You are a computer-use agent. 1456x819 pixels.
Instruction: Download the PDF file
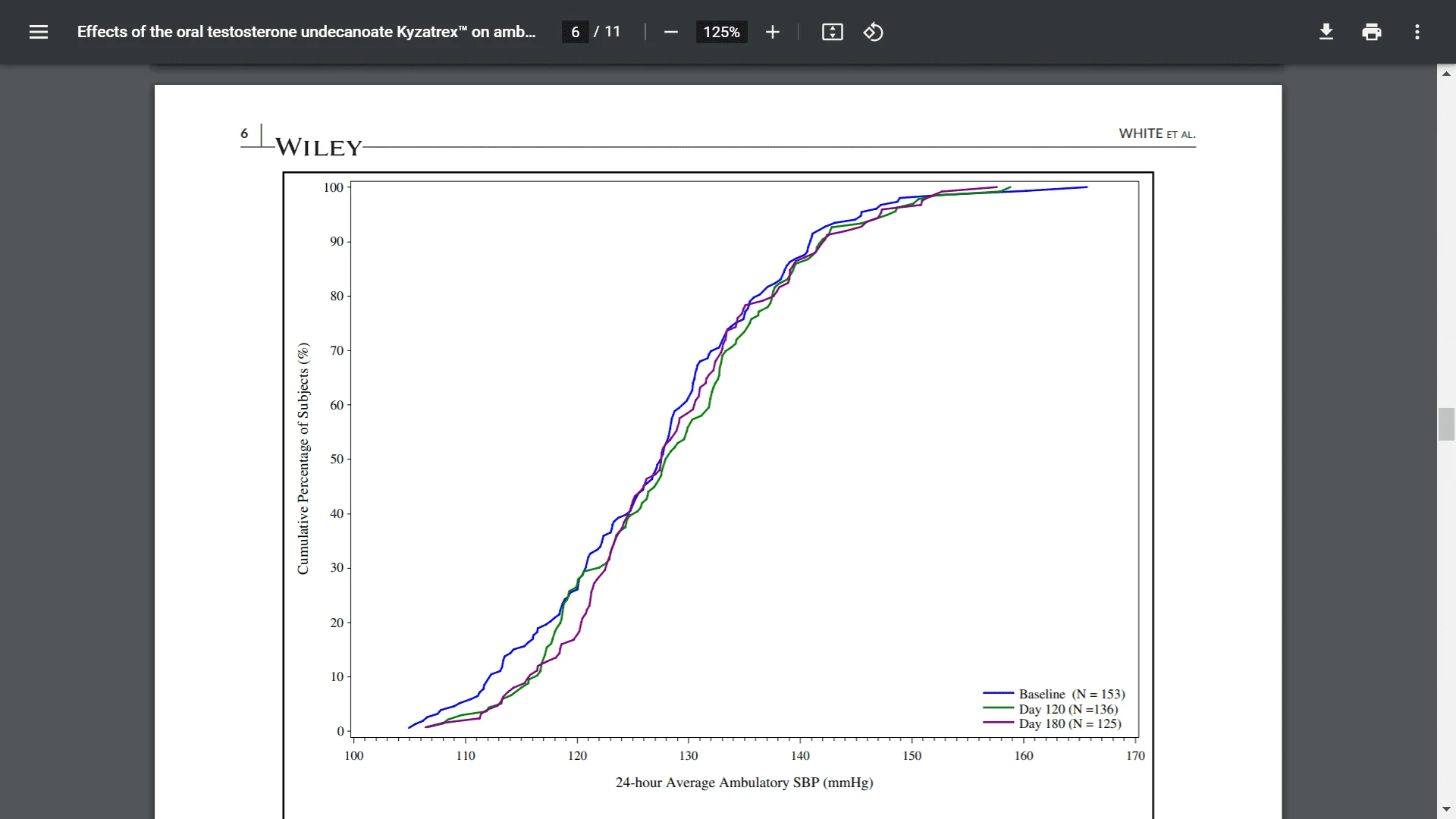click(1326, 32)
